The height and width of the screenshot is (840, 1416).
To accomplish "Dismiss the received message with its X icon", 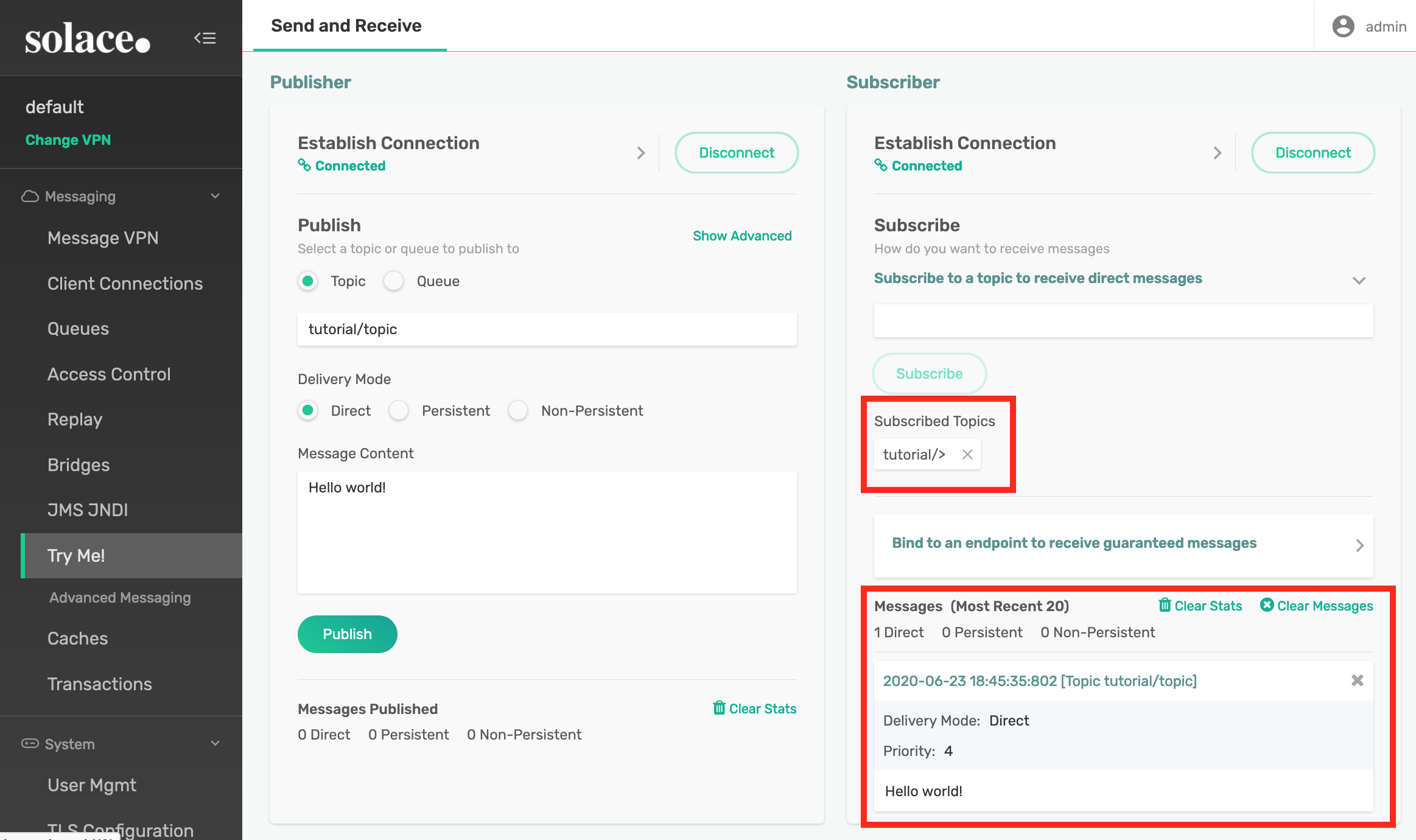I will 1357,681.
